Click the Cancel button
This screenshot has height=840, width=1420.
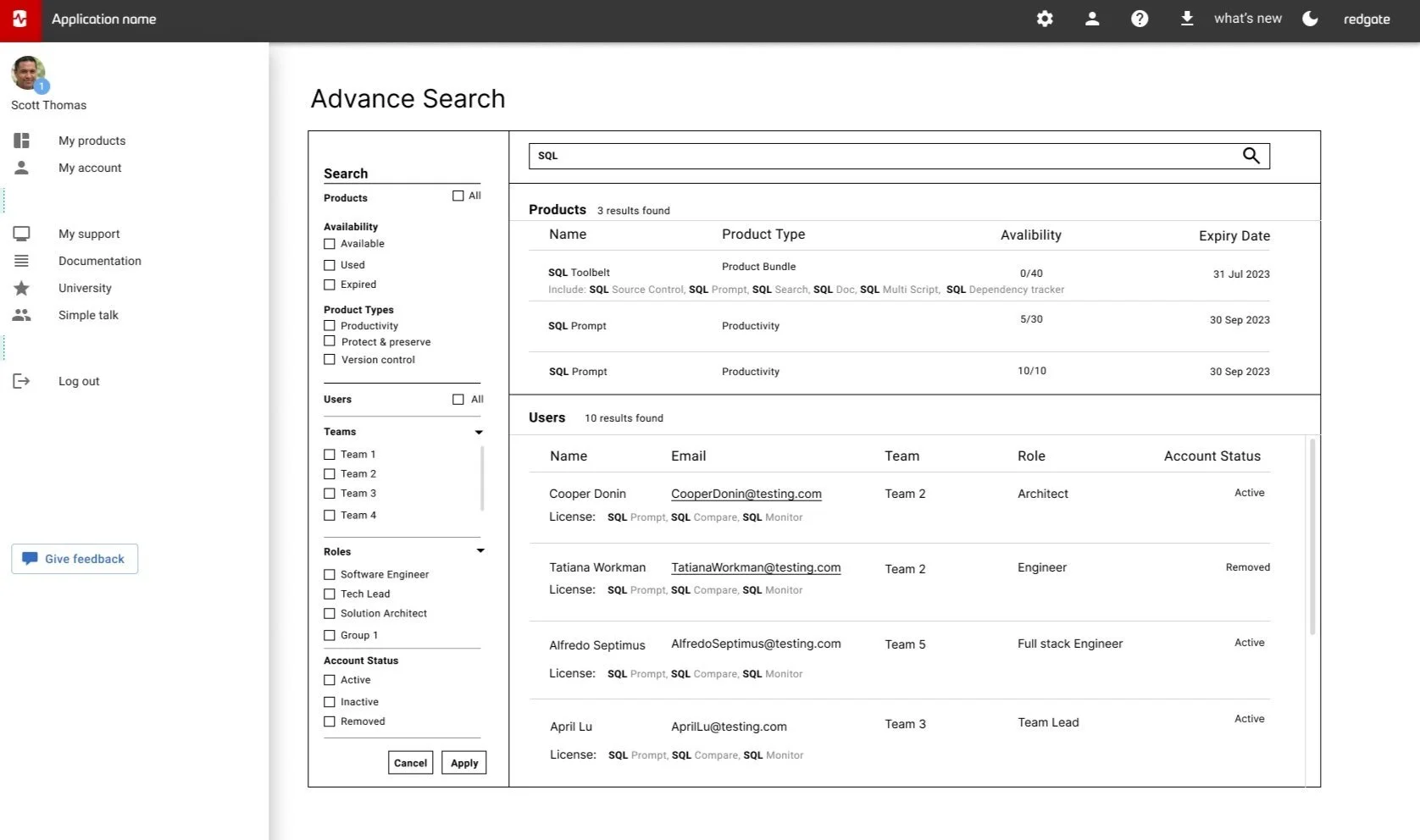click(x=411, y=763)
